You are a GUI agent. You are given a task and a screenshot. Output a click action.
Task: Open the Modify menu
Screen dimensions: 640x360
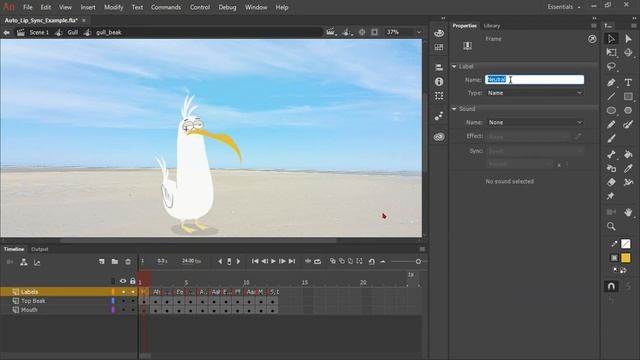click(x=113, y=7)
